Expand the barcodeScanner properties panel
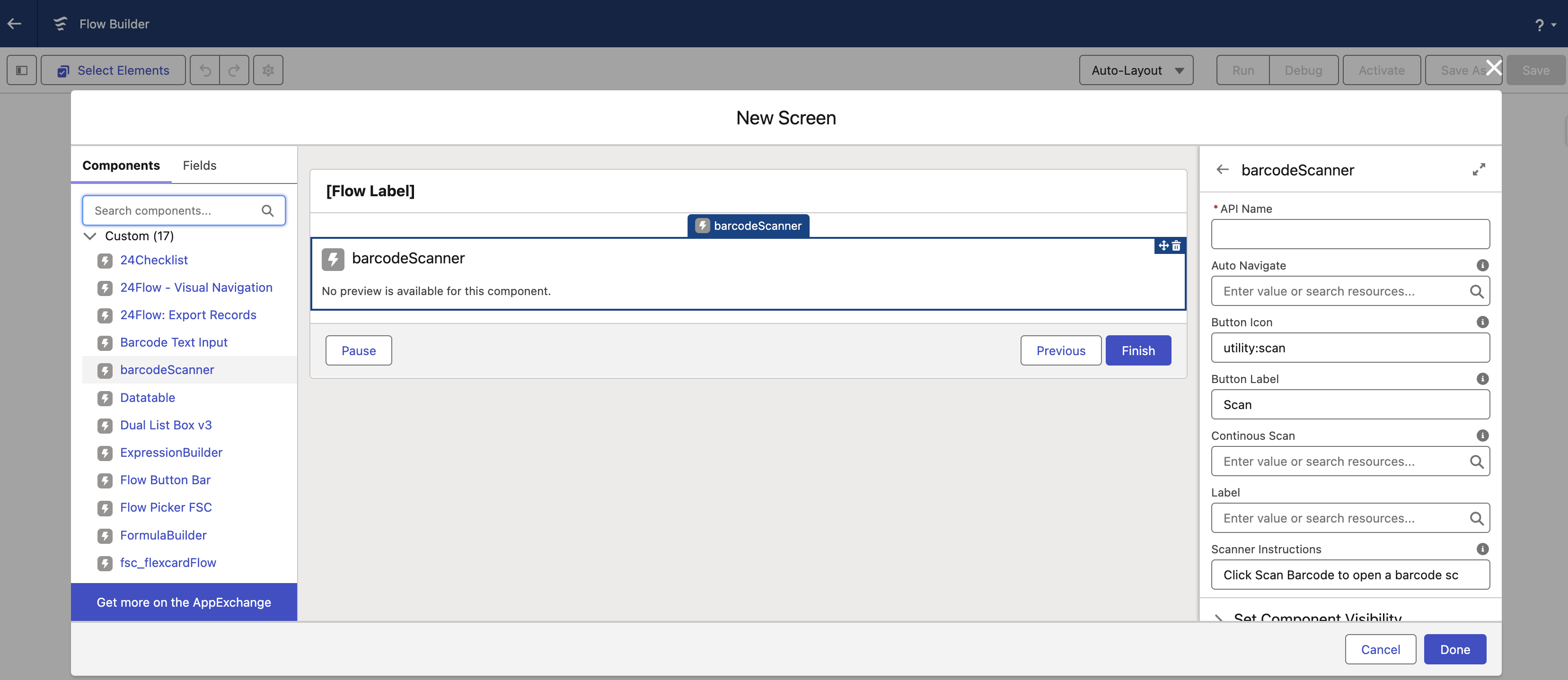The image size is (1568, 680). (x=1479, y=170)
